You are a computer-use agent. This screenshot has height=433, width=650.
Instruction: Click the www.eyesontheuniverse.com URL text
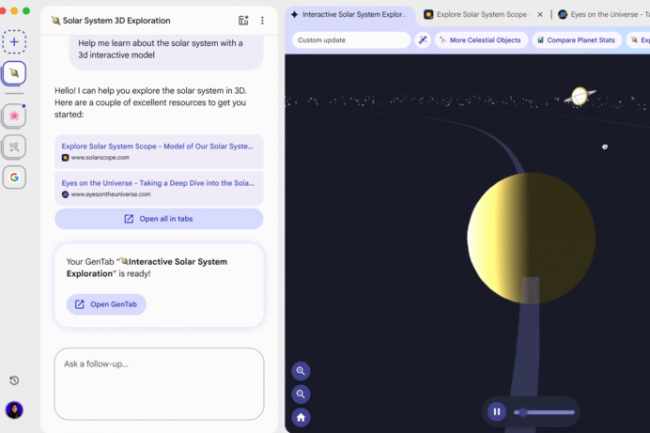click(111, 194)
